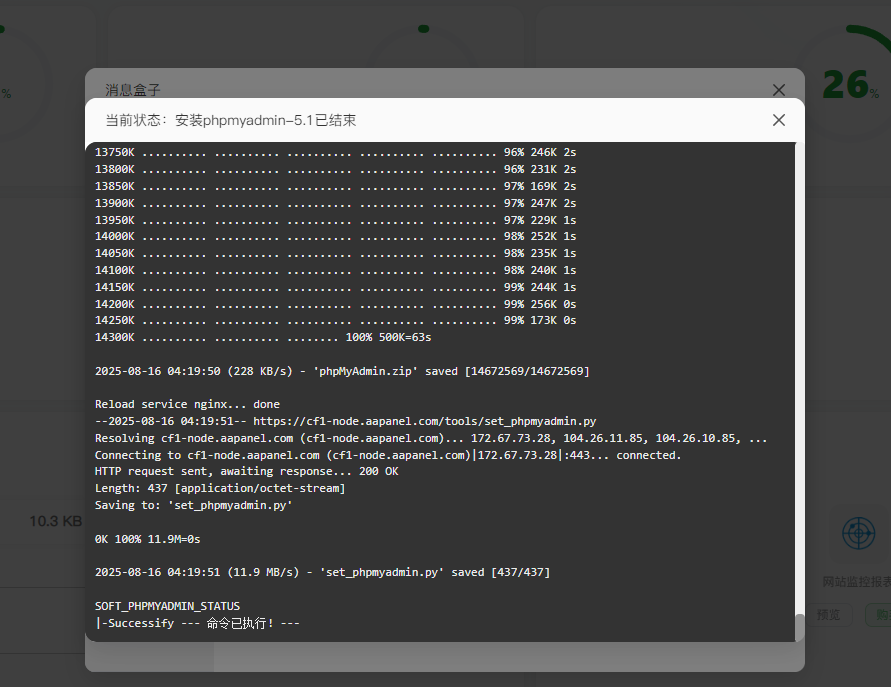Click the "HTTP request sent" 200 OK line
891x687 pixels.
coord(247,472)
